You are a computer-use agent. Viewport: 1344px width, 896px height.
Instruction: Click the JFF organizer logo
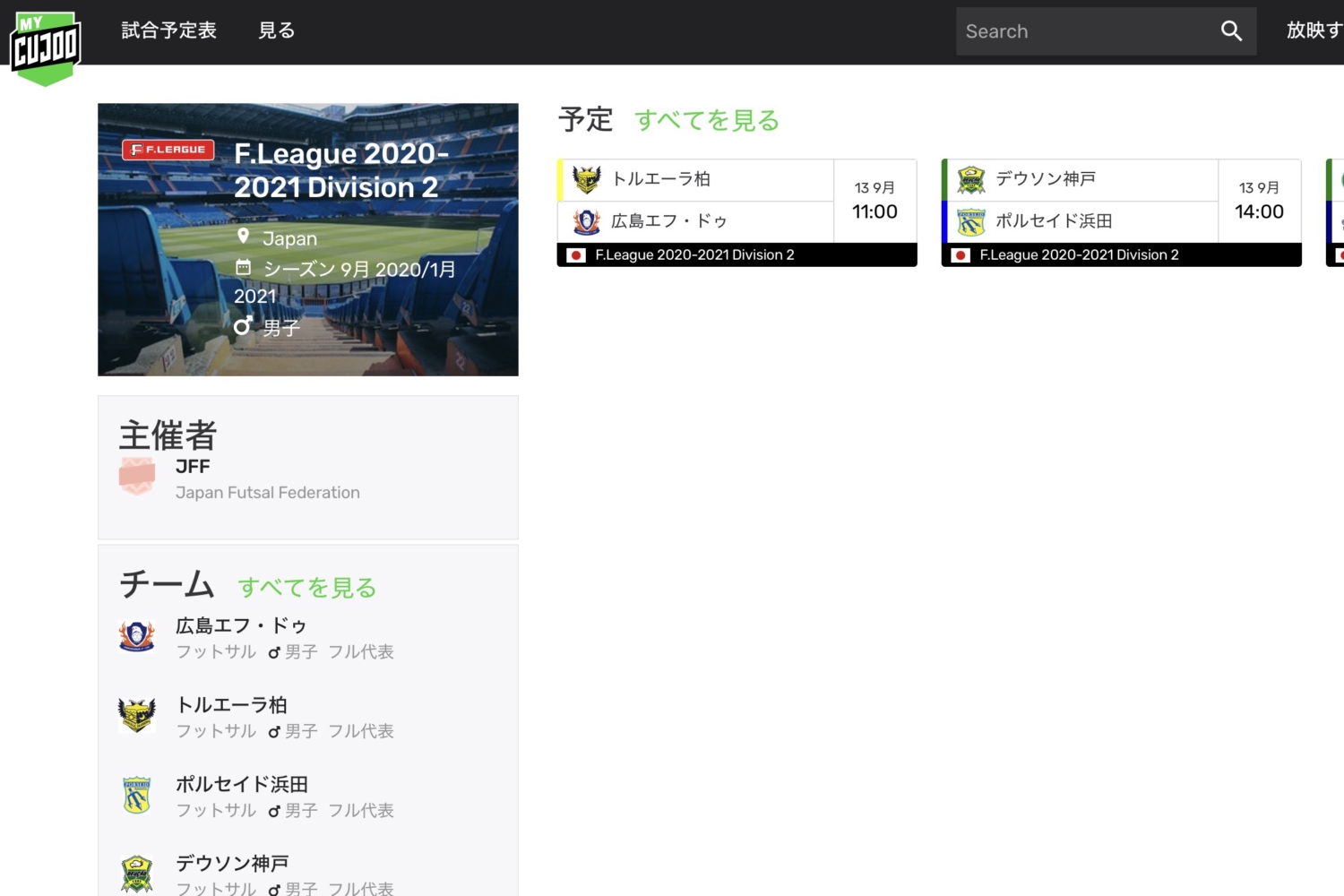(x=137, y=476)
